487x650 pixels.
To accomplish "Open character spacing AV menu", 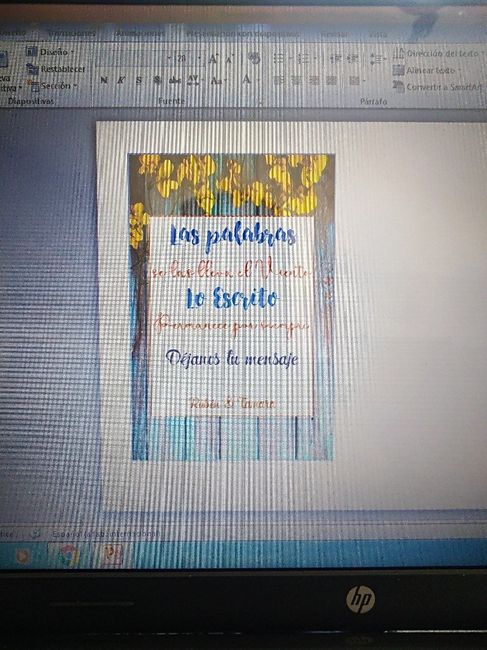I will click(194, 80).
